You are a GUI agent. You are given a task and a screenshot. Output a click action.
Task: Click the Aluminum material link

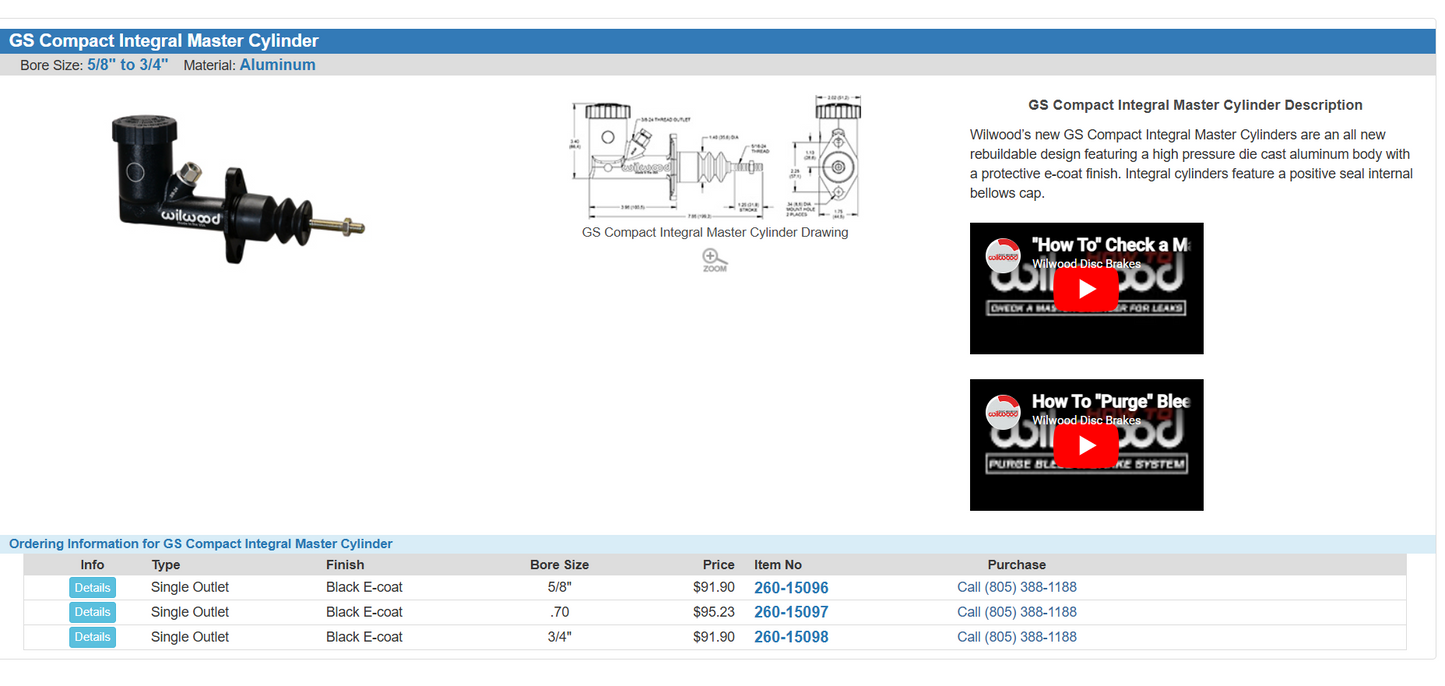click(278, 65)
